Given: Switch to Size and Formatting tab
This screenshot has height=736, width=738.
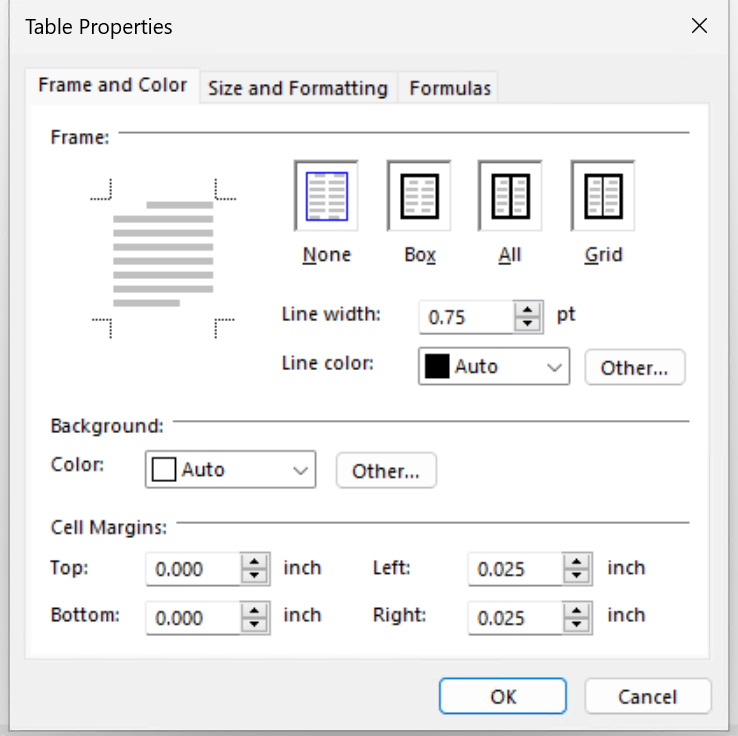Looking at the screenshot, I should (x=297, y=88).
